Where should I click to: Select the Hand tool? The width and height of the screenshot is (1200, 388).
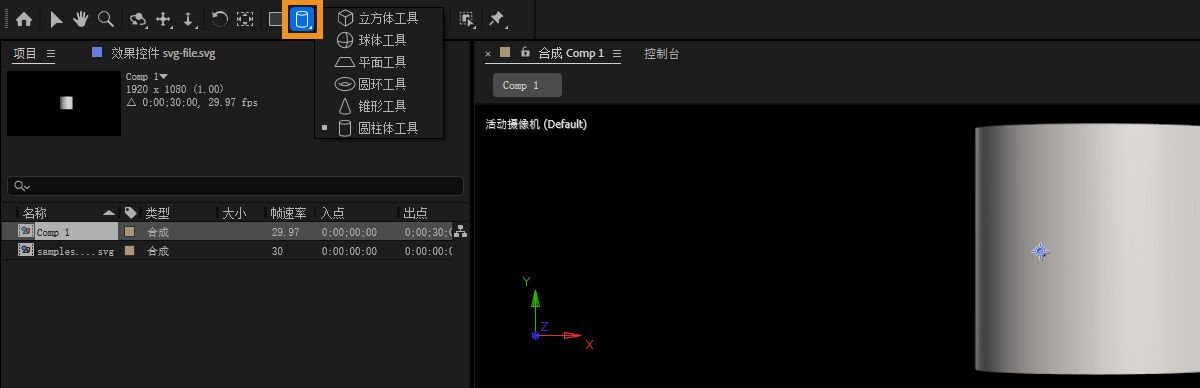80,19
